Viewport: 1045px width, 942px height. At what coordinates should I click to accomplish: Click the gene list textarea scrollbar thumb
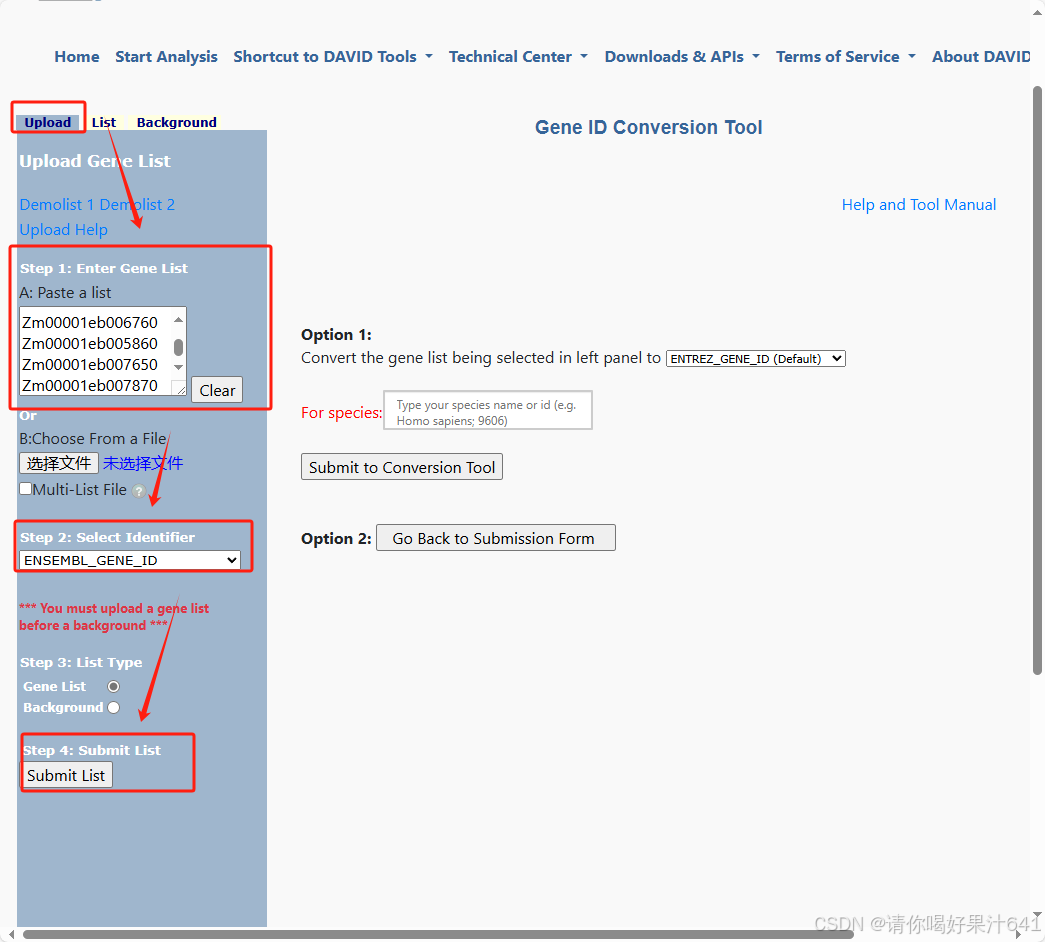(179, 347)
